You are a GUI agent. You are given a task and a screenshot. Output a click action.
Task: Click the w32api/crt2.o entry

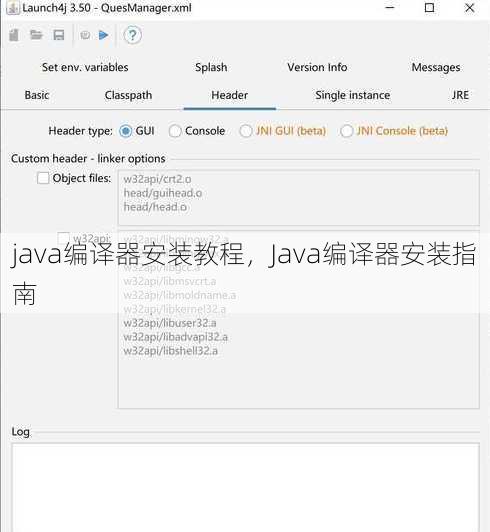pyautogui.click(x=157, y=179)
